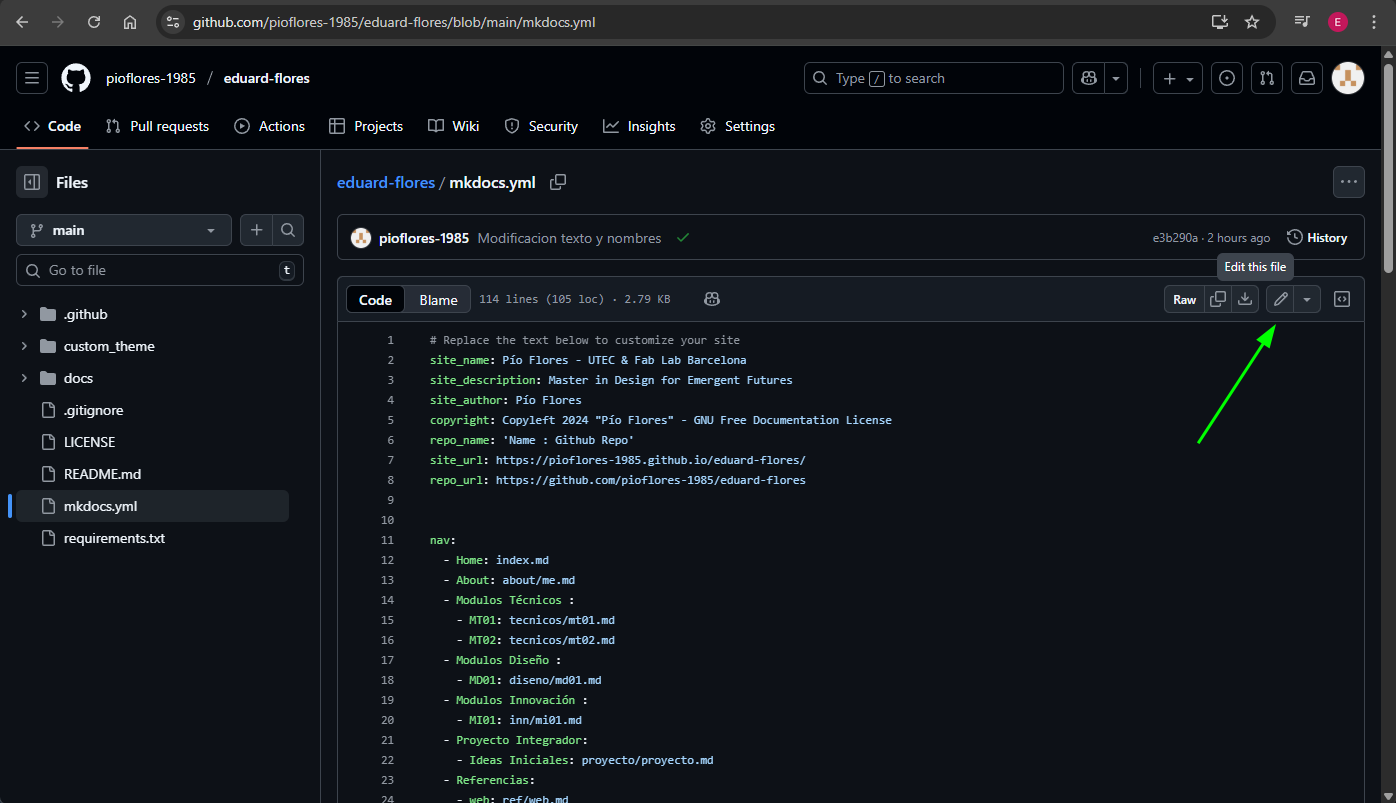
Task: Select the Code view toggle
Action: (376, 300)
